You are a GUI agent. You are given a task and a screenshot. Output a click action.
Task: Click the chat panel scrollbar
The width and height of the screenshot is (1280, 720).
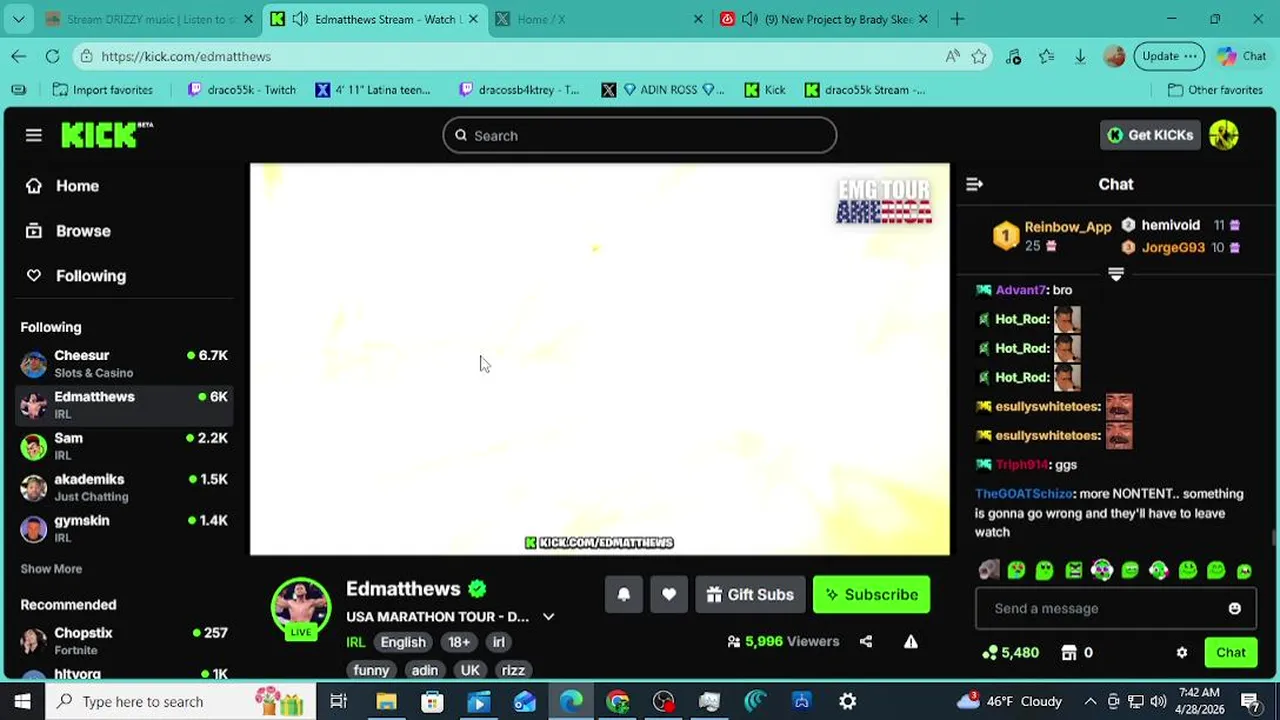pyautogui.click(x=1274, y=537)
